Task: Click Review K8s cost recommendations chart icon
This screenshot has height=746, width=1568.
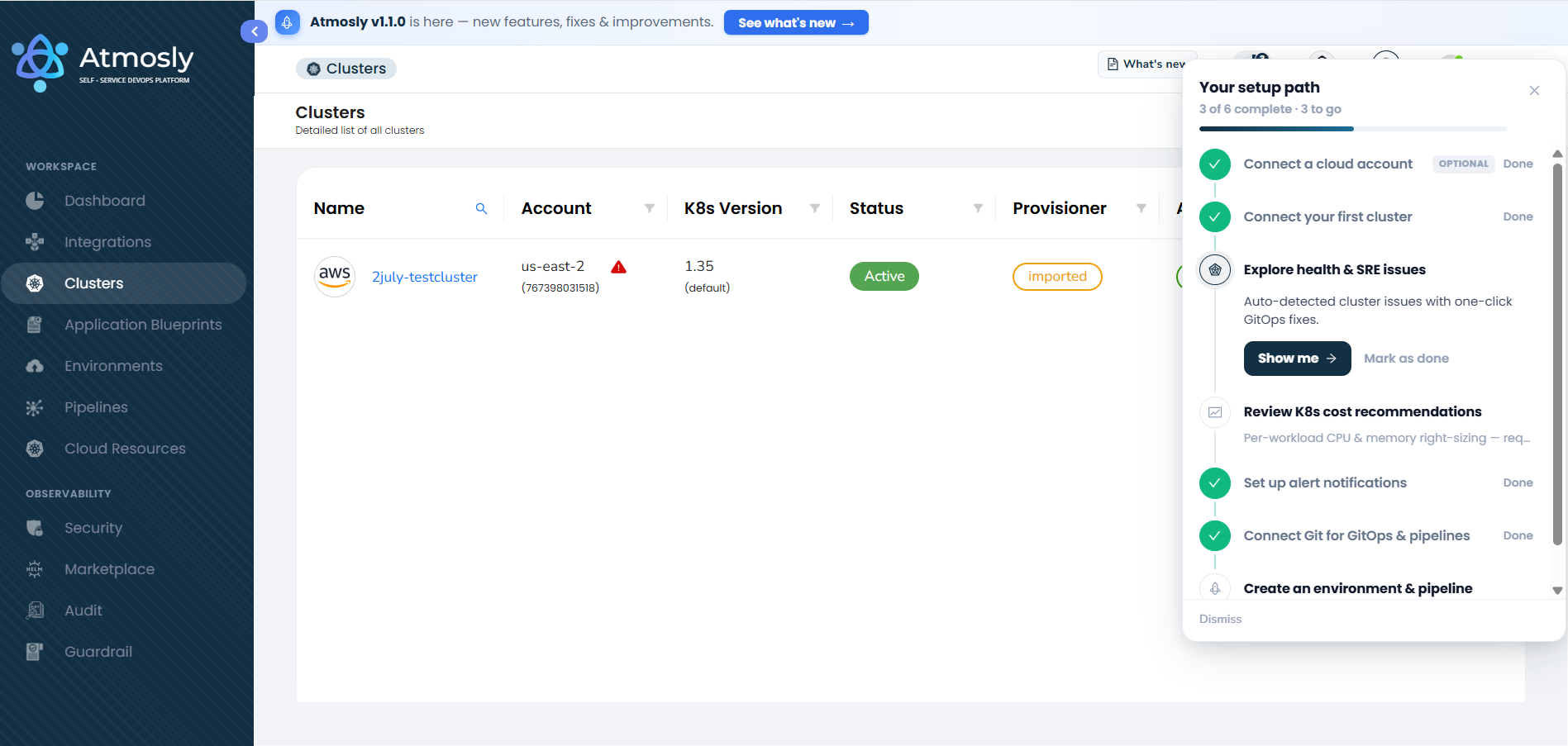Action: (1215, 412)
